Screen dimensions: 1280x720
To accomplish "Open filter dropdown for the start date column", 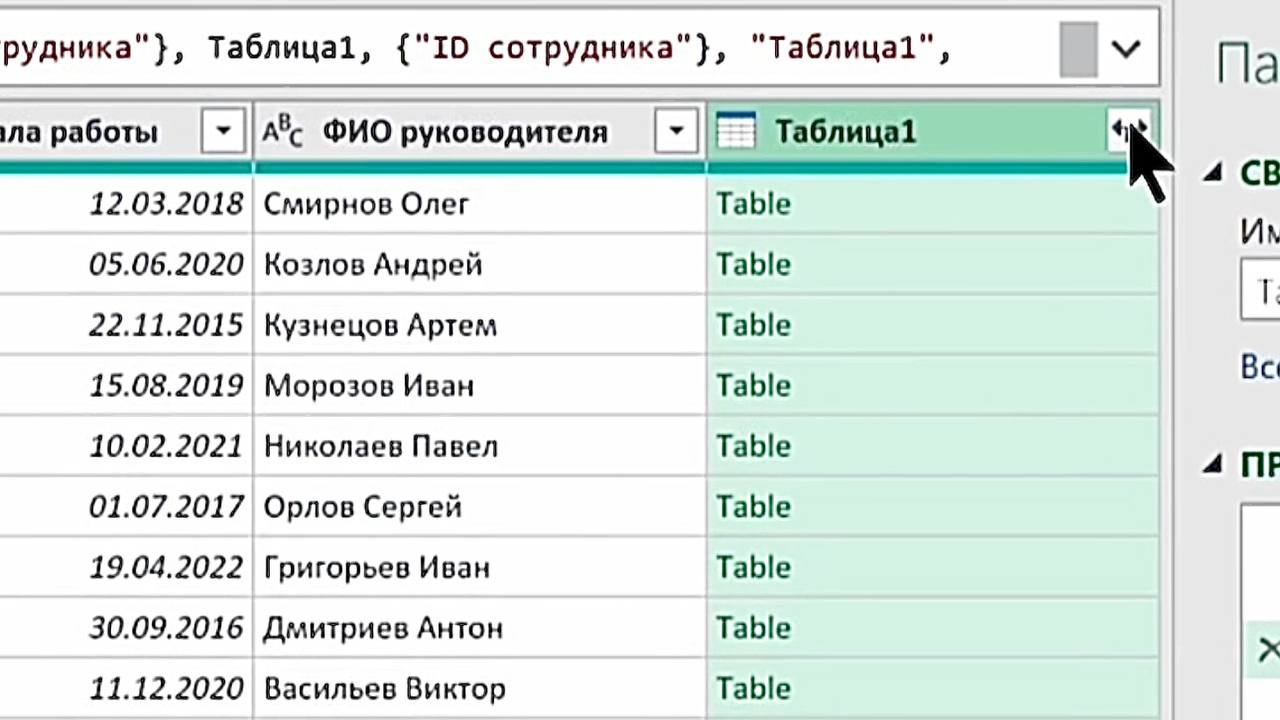I will click(223, 132).
